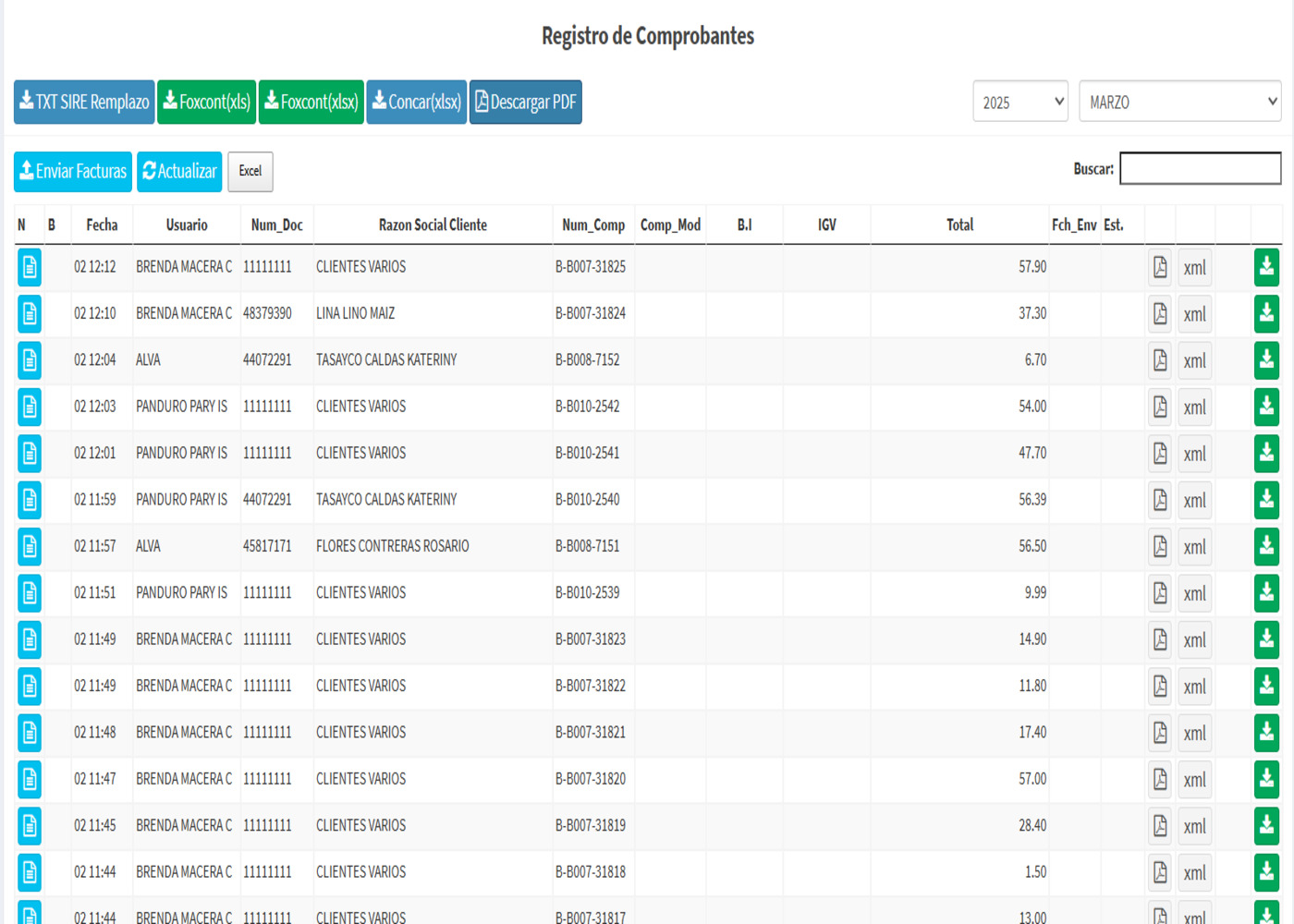Expand the MARZO month dropdown
1294x924 pixels.
coord(1179,102)
